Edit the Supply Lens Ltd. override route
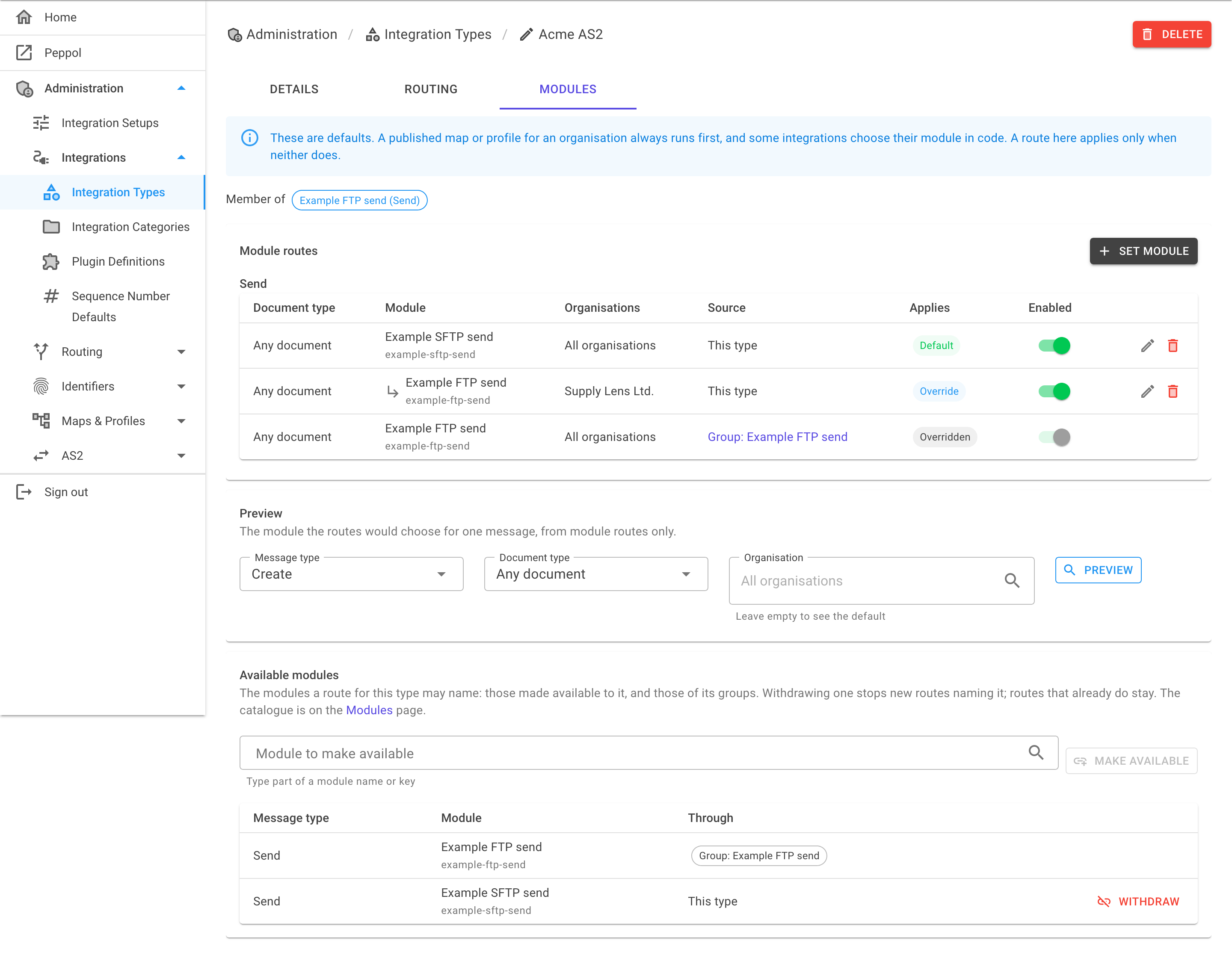The width and height of the screenshot is (1232, 958). [1147, 391]
